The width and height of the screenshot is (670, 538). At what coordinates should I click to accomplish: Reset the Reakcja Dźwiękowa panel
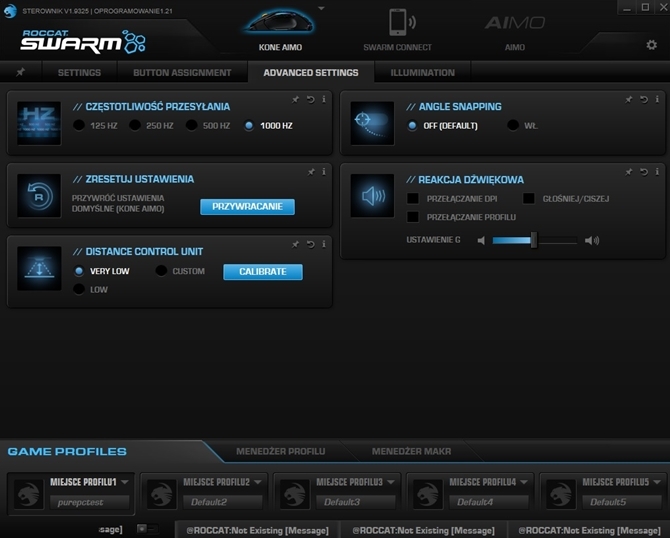tap(644, 172)
